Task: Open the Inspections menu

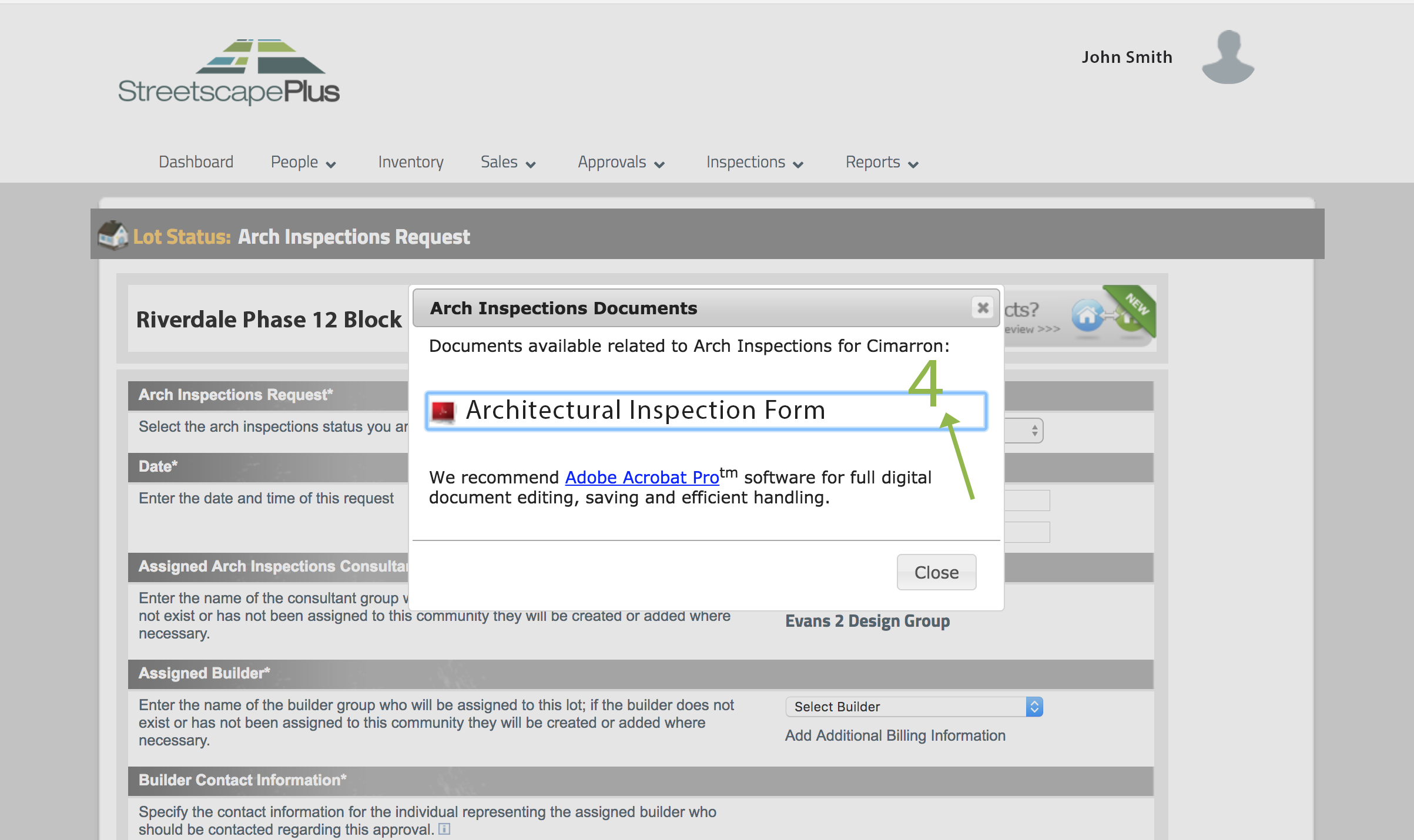Action: [754, 162]
